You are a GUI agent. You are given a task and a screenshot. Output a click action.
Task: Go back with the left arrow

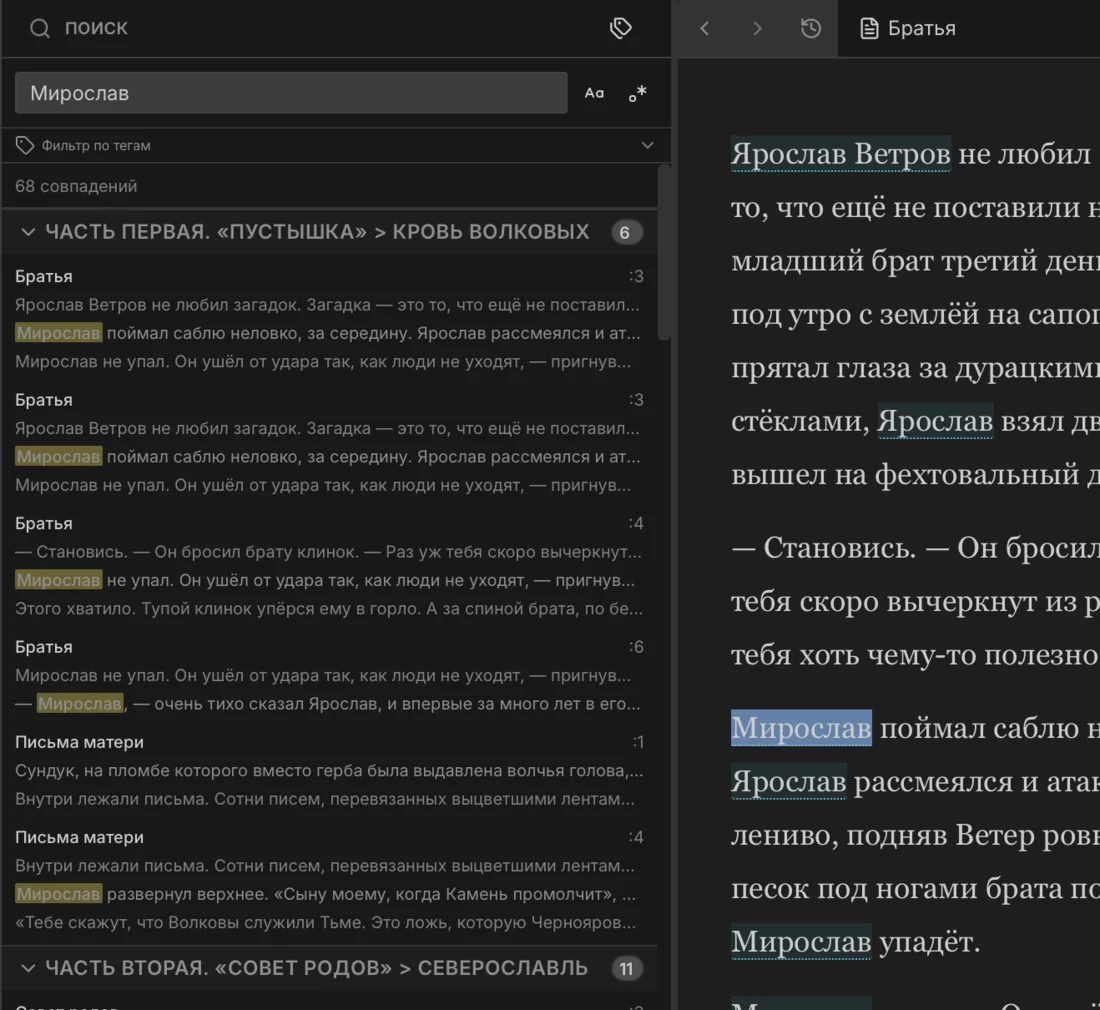(x=705, y=28)
